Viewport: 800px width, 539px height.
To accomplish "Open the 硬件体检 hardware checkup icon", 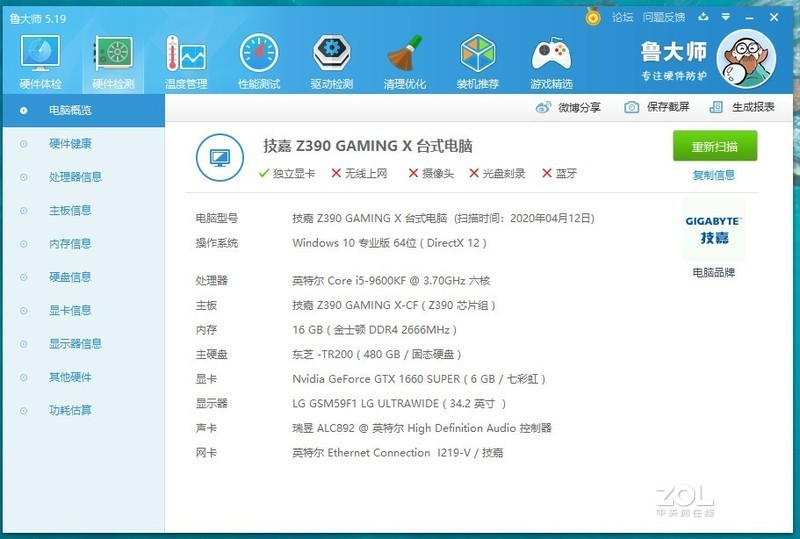I will point(40,61).
